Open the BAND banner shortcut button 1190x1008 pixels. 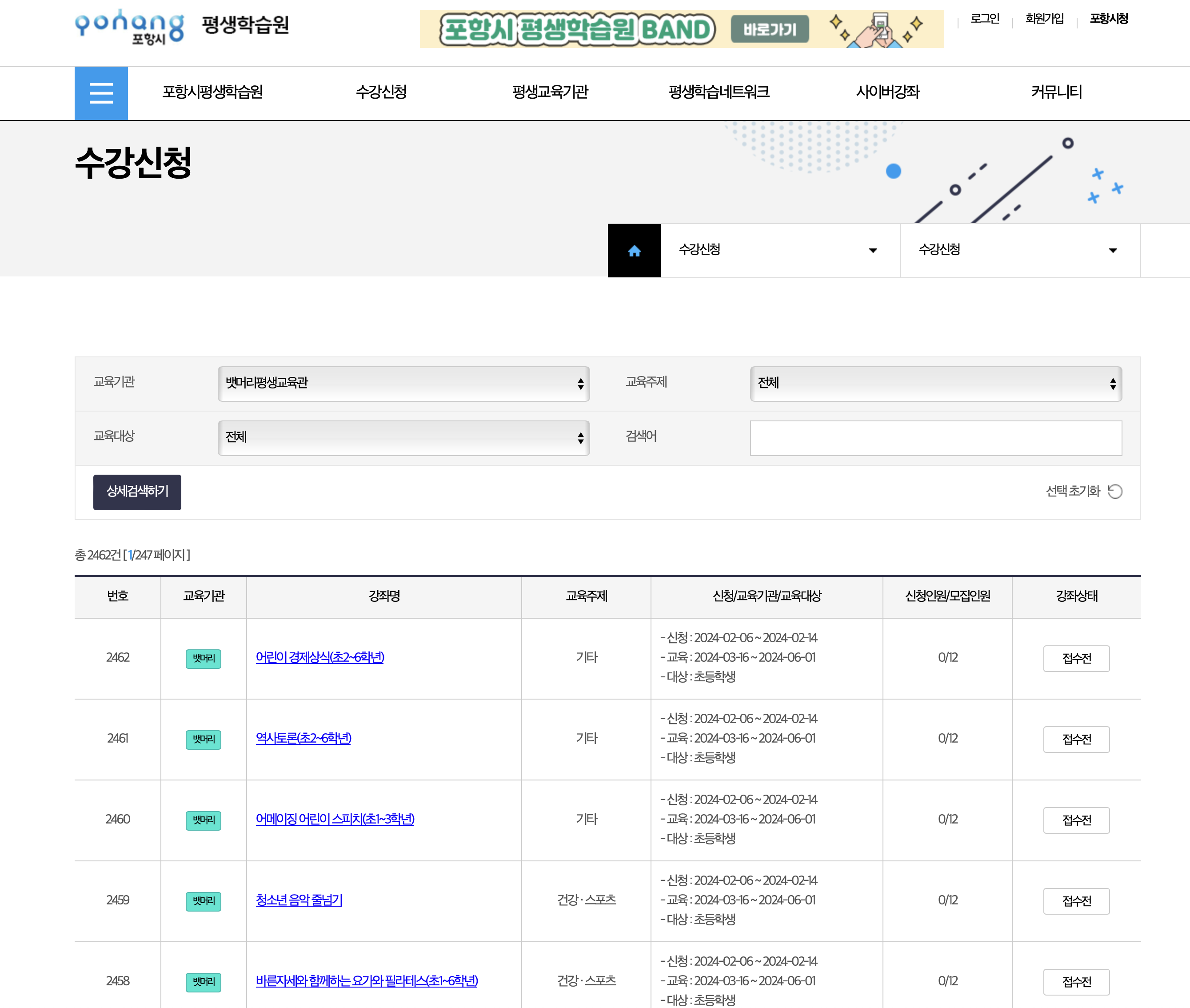click(x=769, y=29)
